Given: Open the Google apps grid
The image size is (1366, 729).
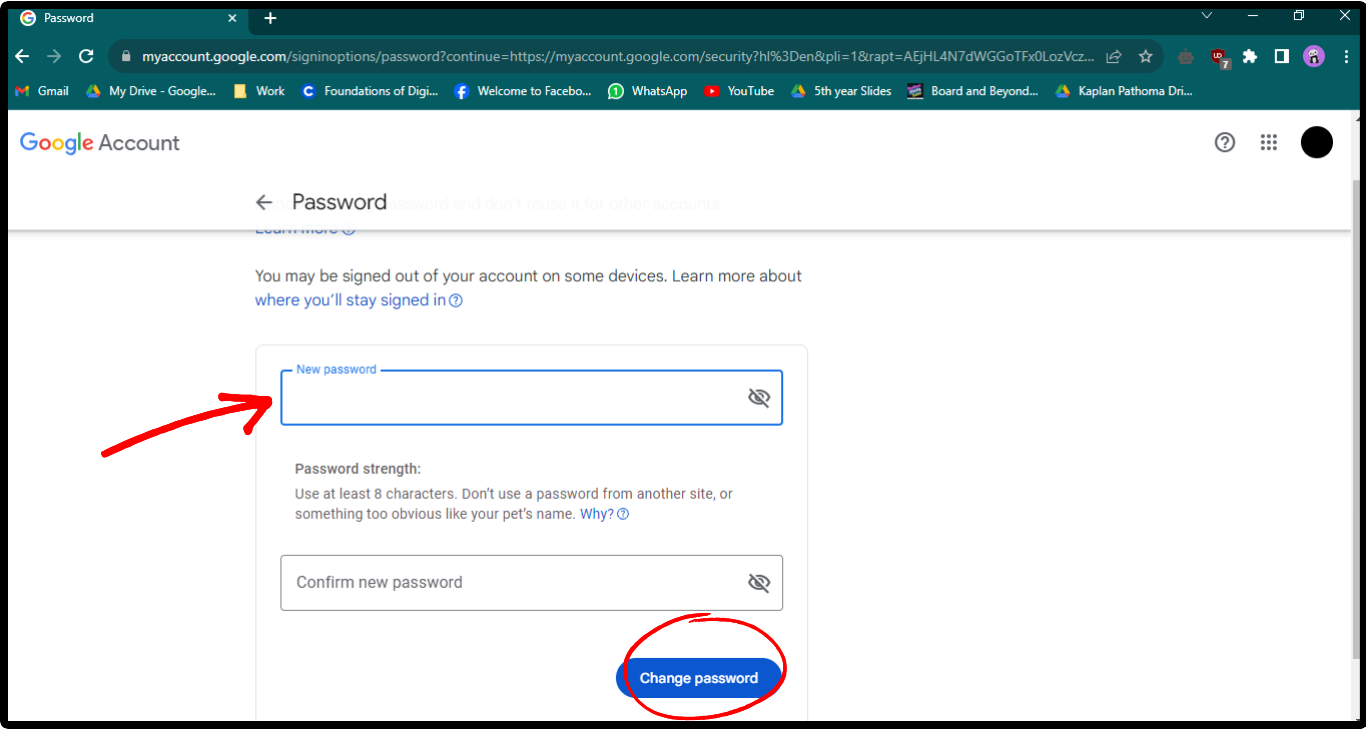Looking at the screenshot, I should coord(1269,142).
